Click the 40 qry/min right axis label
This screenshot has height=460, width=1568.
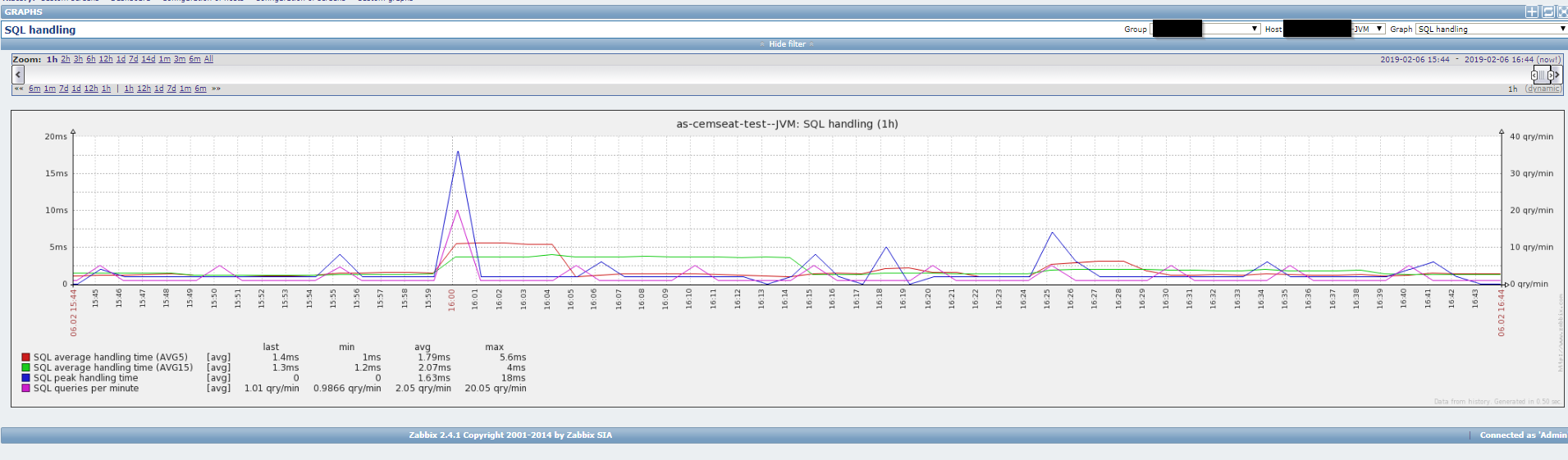pos(1531,137)
